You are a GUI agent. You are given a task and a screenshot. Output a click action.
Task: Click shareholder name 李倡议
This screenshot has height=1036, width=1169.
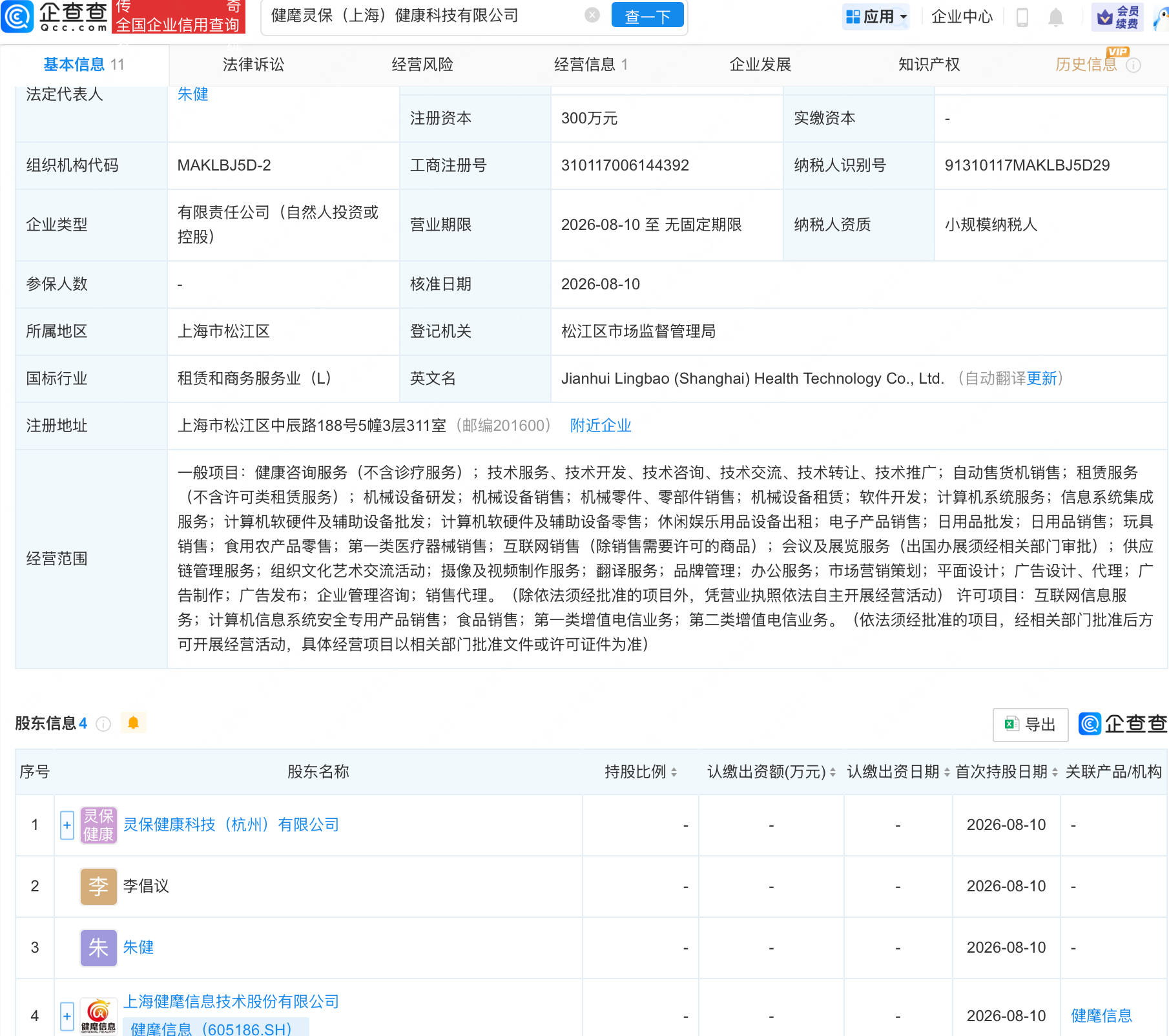(146, 886)
